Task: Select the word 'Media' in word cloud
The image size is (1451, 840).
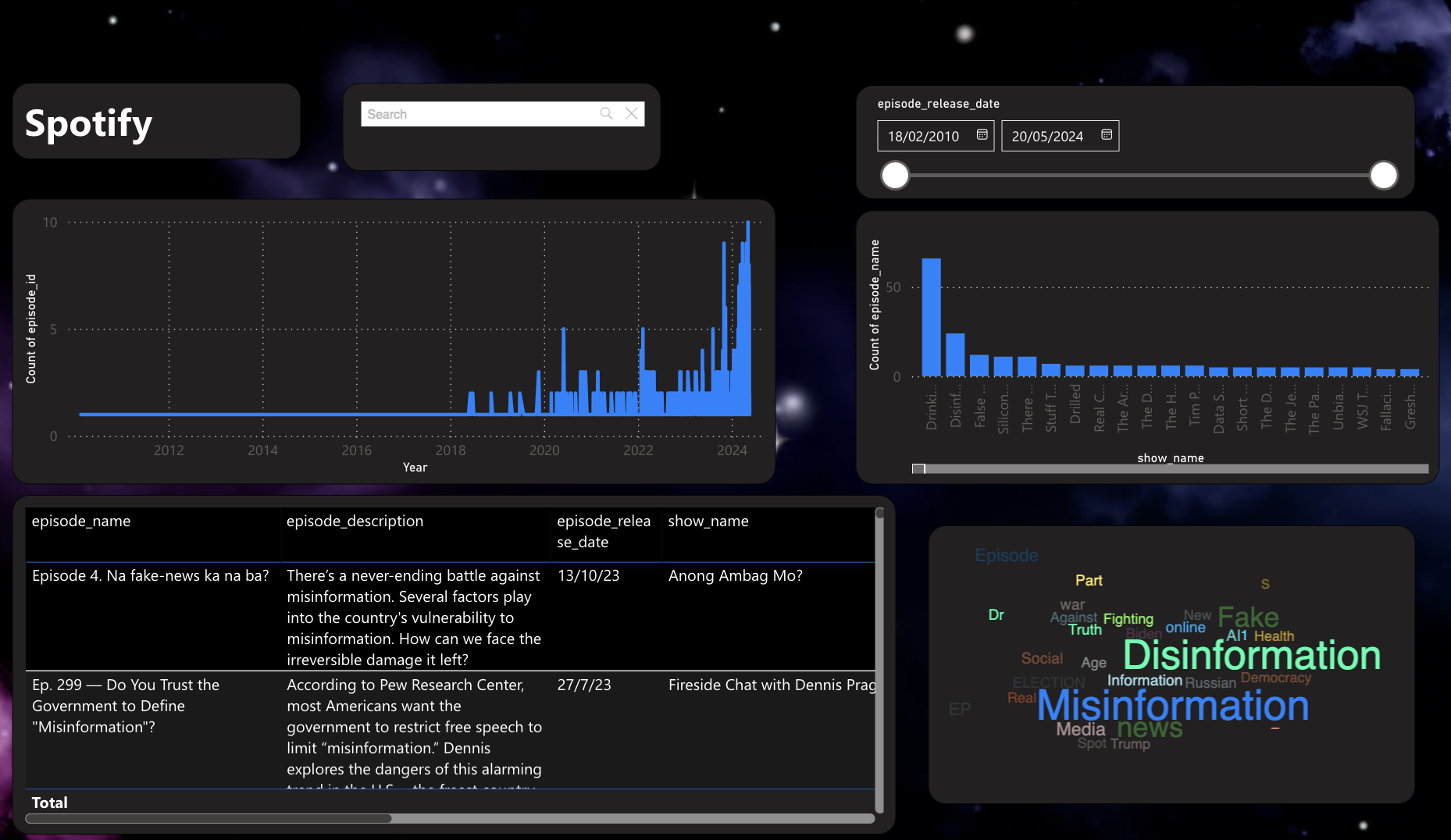Action: pyautogui.click(x=1081, y=729)
